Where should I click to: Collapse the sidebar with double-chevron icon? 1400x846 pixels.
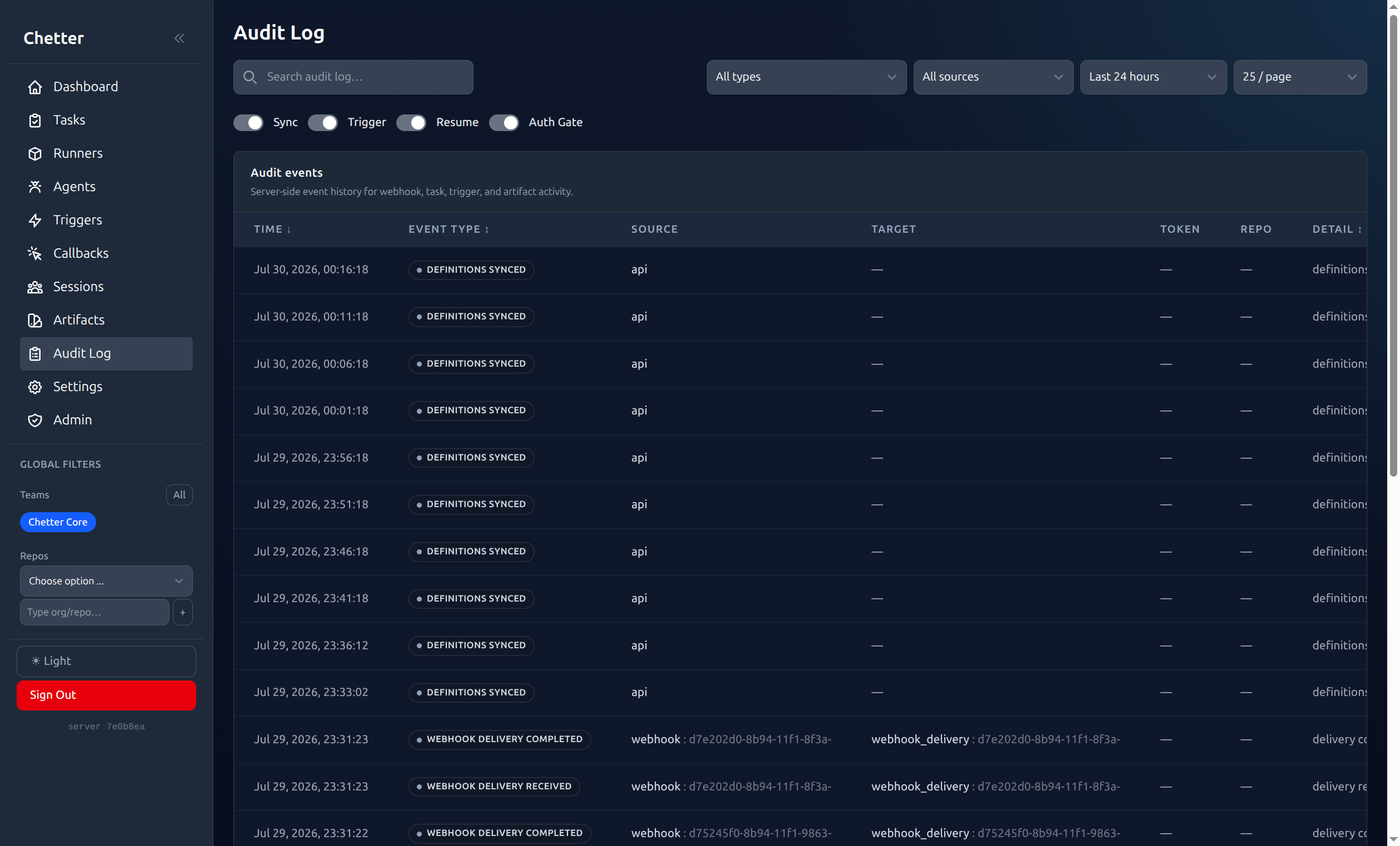pos(179,38)
